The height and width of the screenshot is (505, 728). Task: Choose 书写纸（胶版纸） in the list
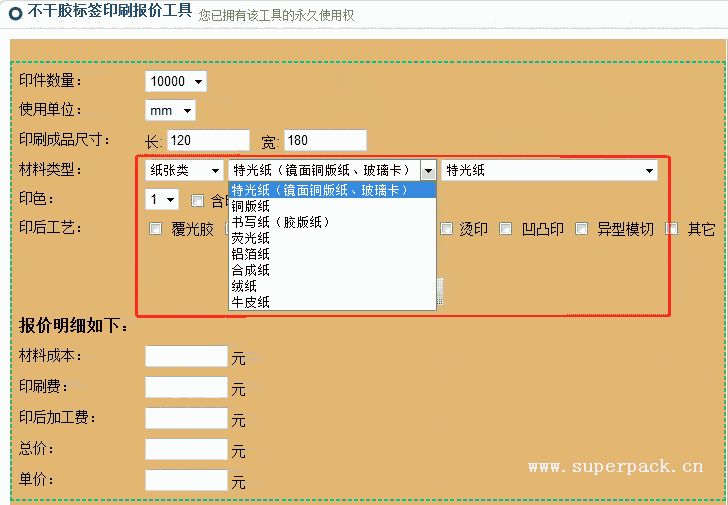[280, 222]
